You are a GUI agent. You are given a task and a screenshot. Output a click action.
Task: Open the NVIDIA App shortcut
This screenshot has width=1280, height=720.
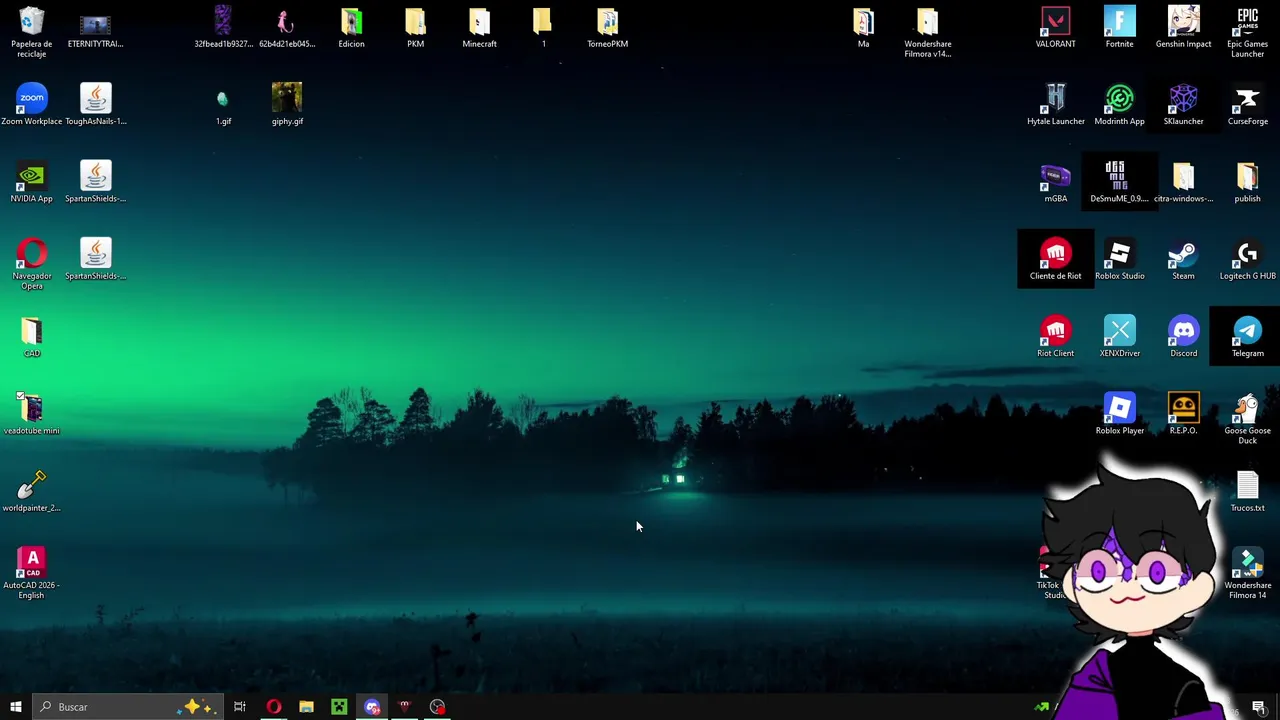pos(31,182)
